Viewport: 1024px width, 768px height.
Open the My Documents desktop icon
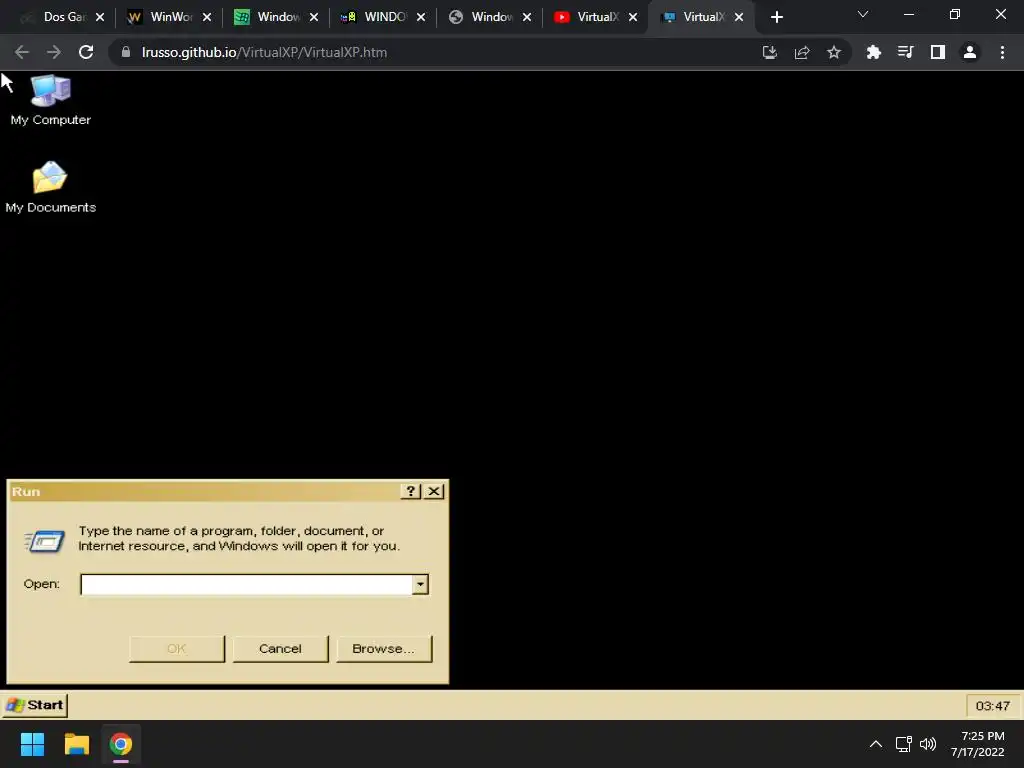coord(50,187)
